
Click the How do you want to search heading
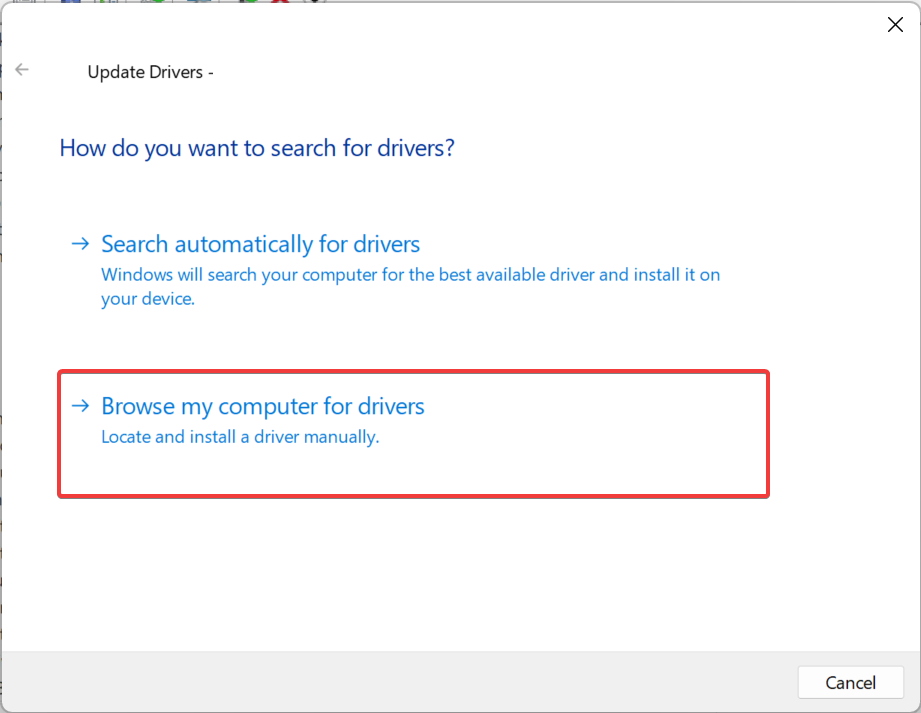coord(257,147)
